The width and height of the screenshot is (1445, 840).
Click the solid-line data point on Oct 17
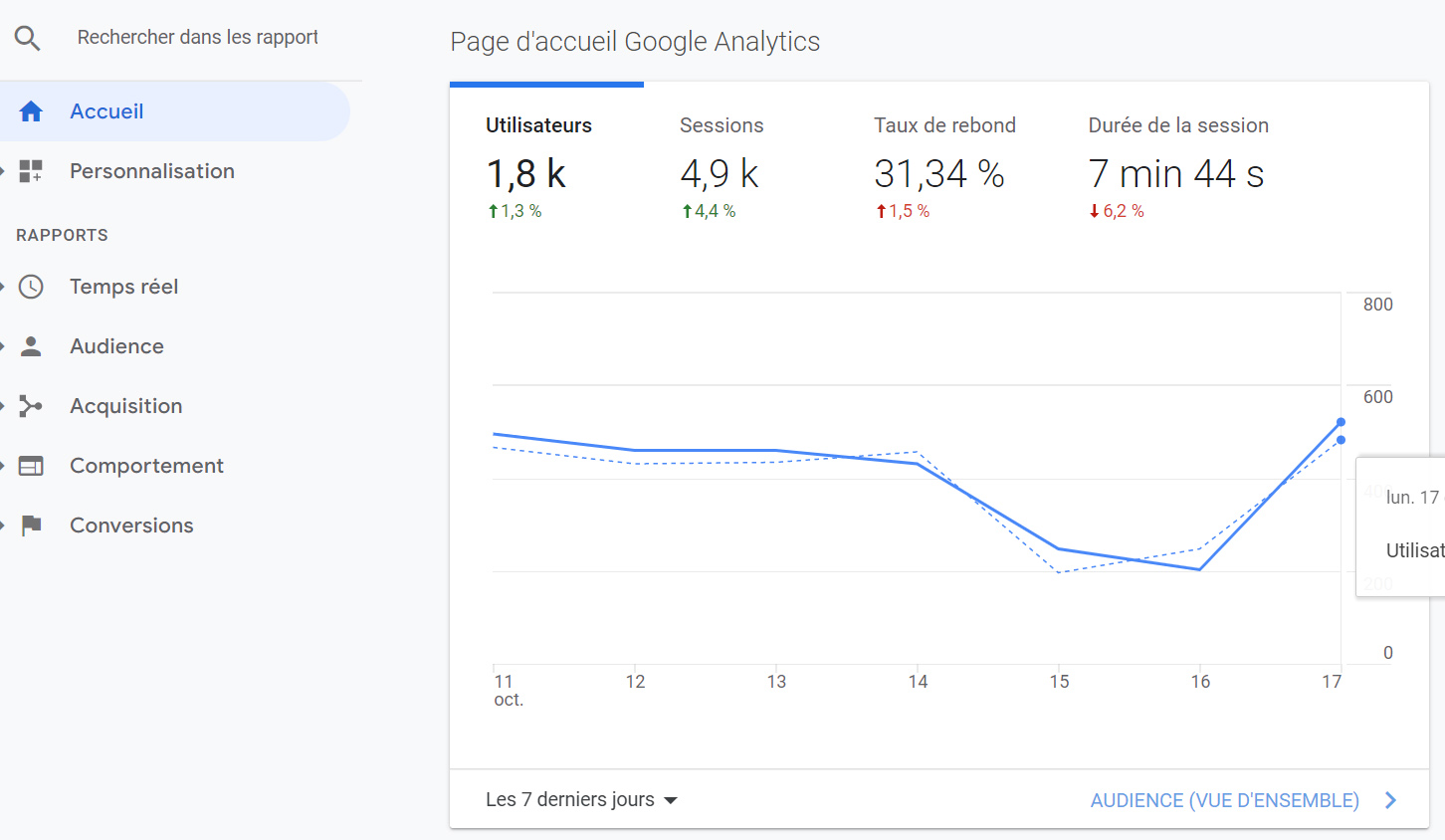coord(1341,422)
